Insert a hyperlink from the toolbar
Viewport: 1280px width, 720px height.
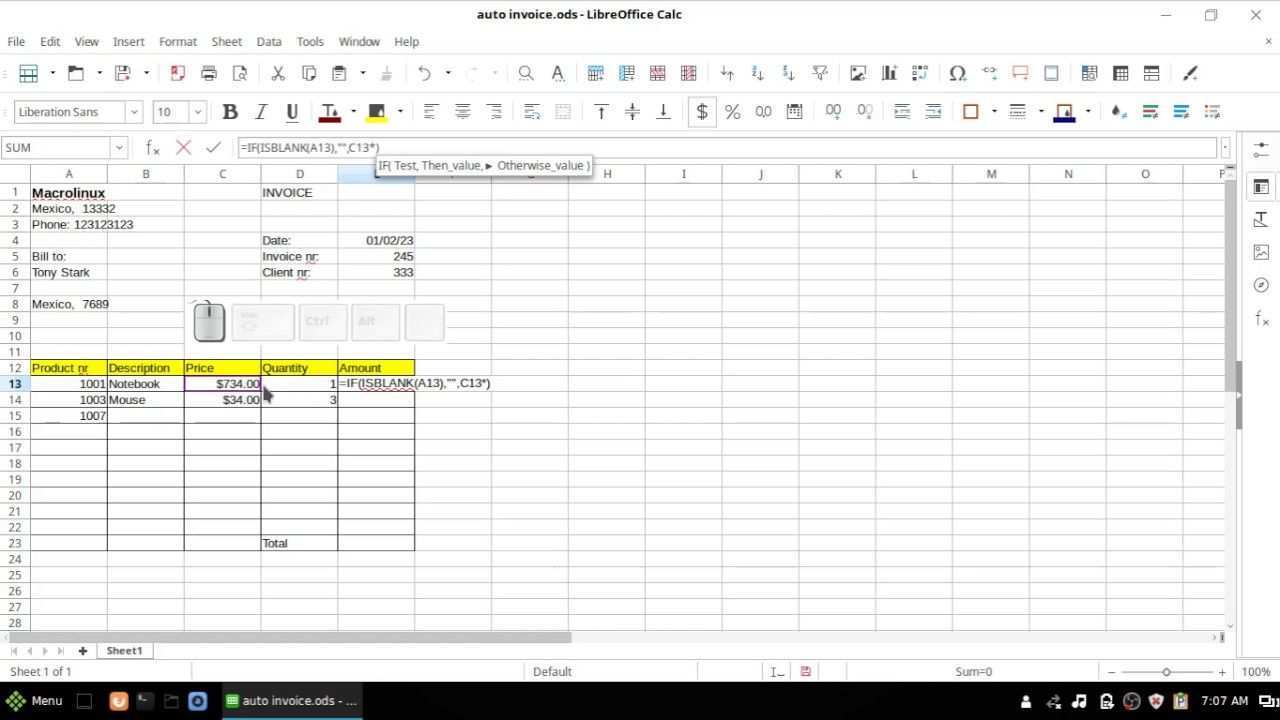click(x=989, y=73)
